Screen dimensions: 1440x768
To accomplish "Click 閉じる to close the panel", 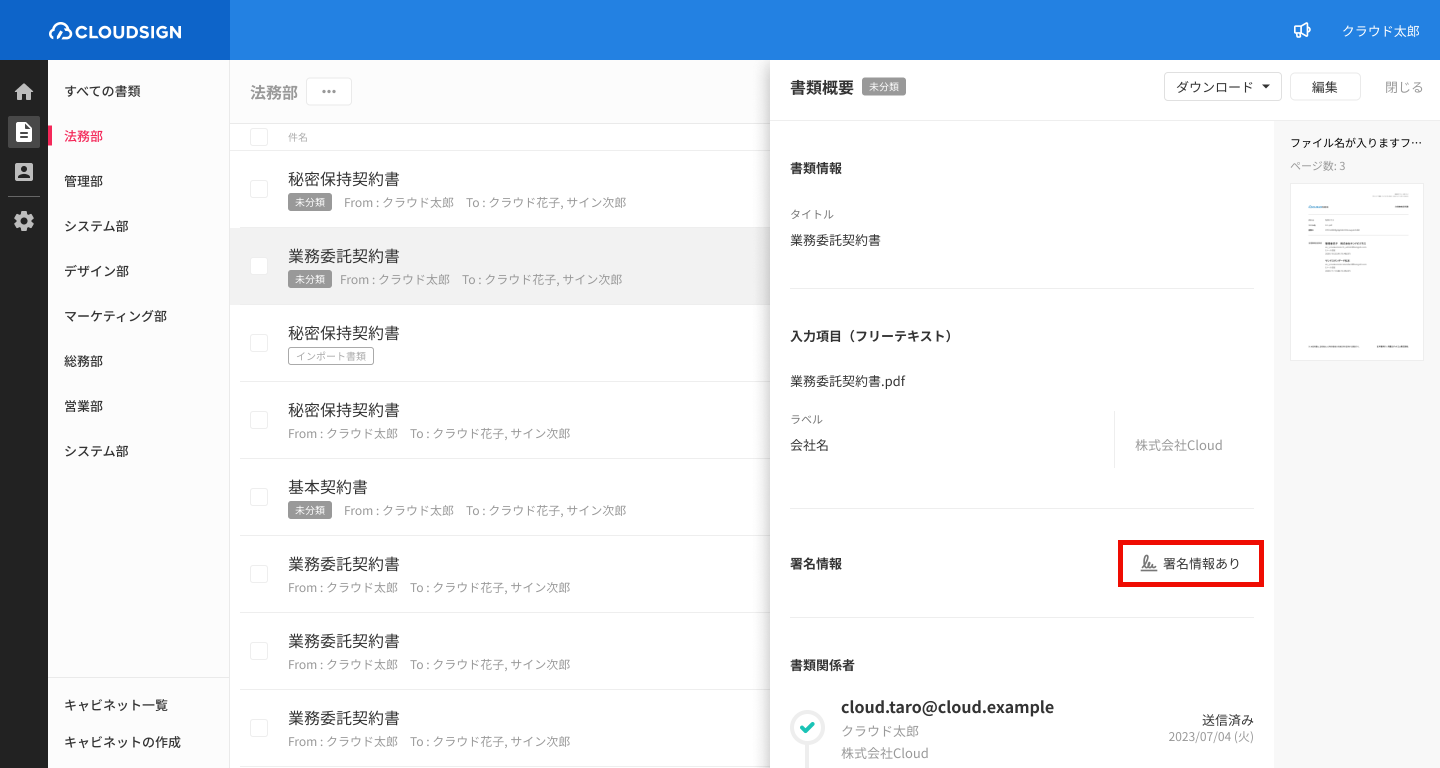I will 1403,87.
